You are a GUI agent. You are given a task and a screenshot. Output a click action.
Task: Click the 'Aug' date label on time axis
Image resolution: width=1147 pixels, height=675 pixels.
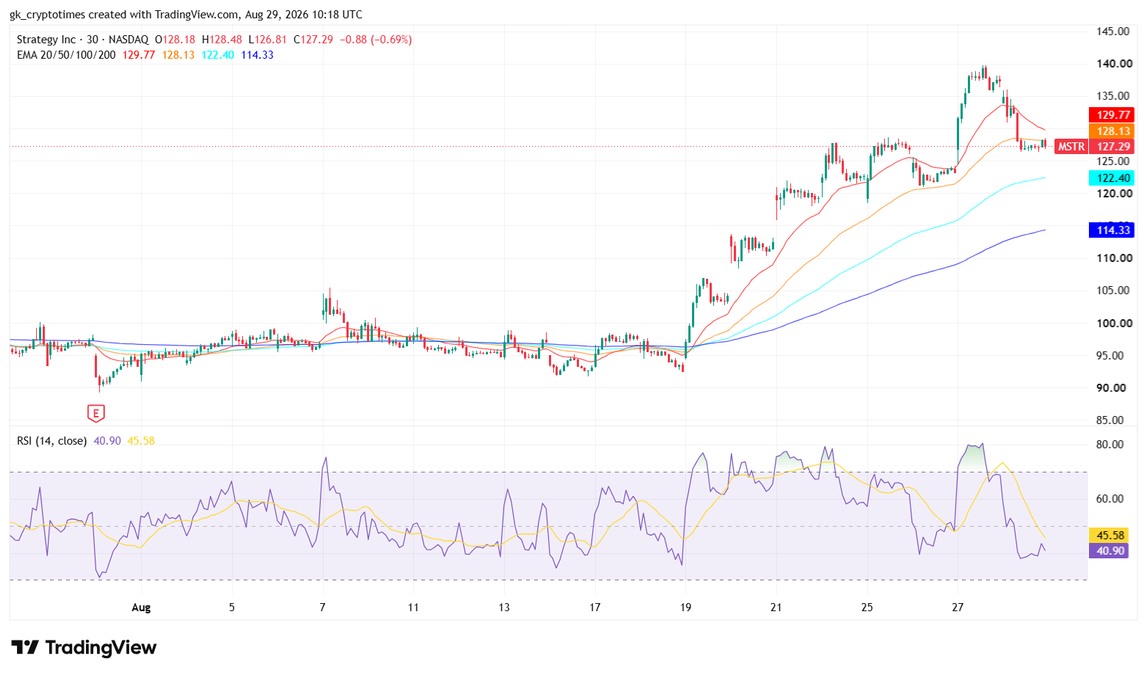[141, 607]
